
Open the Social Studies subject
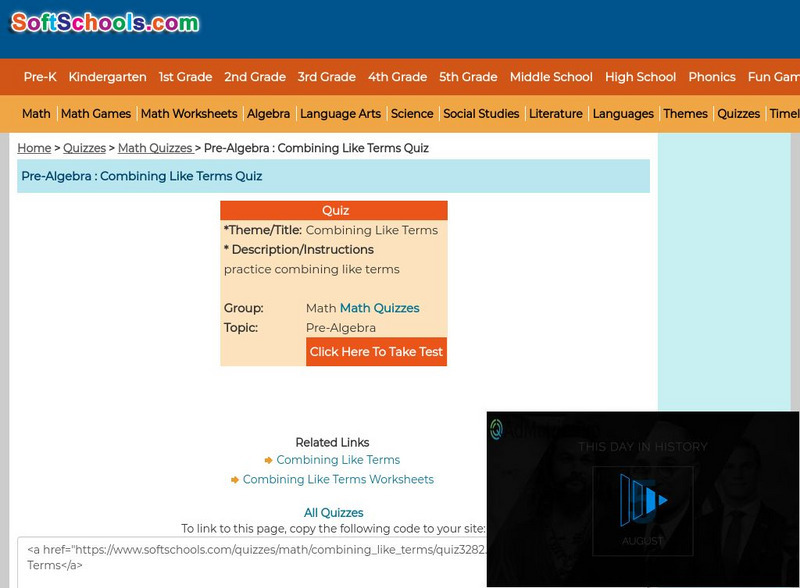[481, 114]
